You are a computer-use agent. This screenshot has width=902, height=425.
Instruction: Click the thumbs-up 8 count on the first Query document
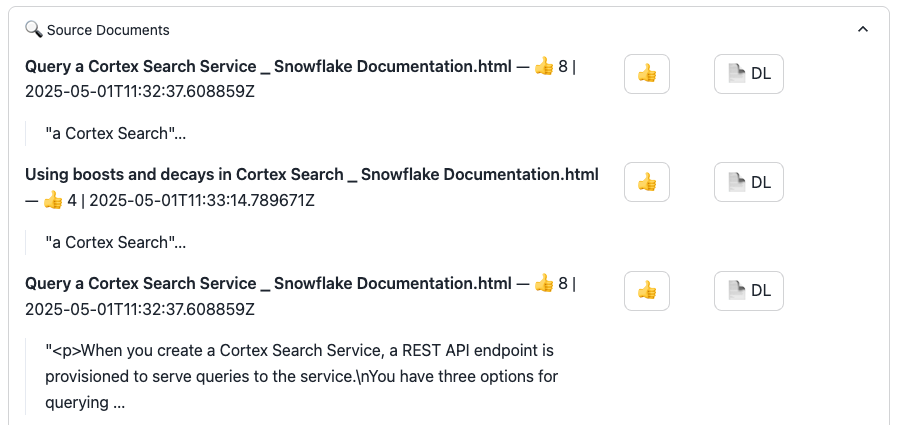(x=551, y=67)
